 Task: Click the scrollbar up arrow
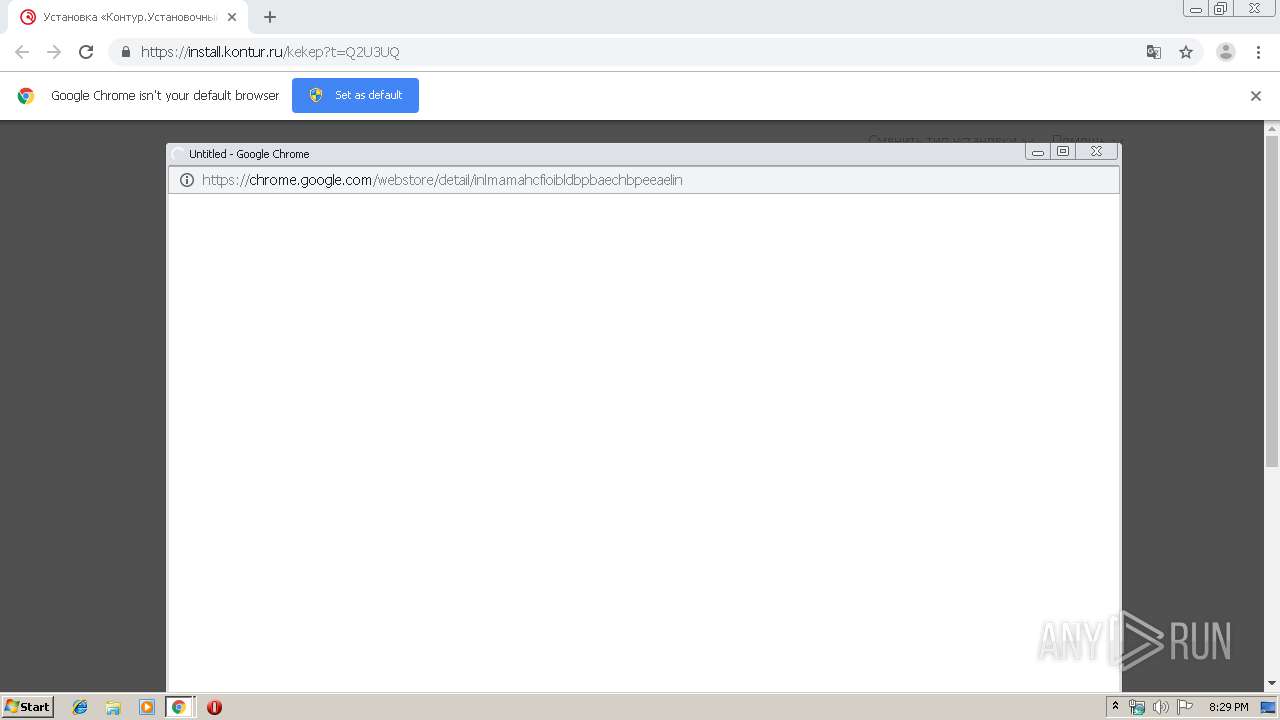1272,128
